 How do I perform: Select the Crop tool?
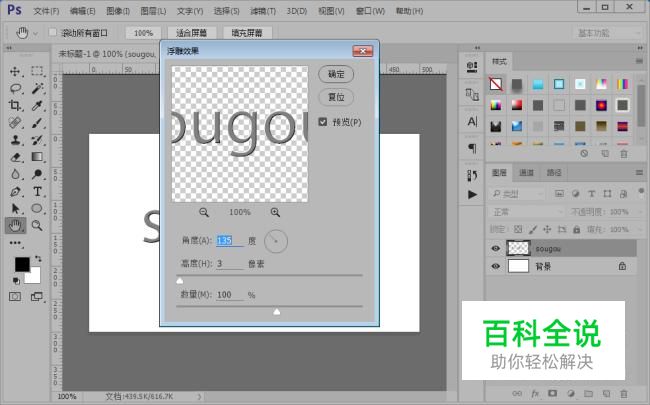tap(15, 105)
